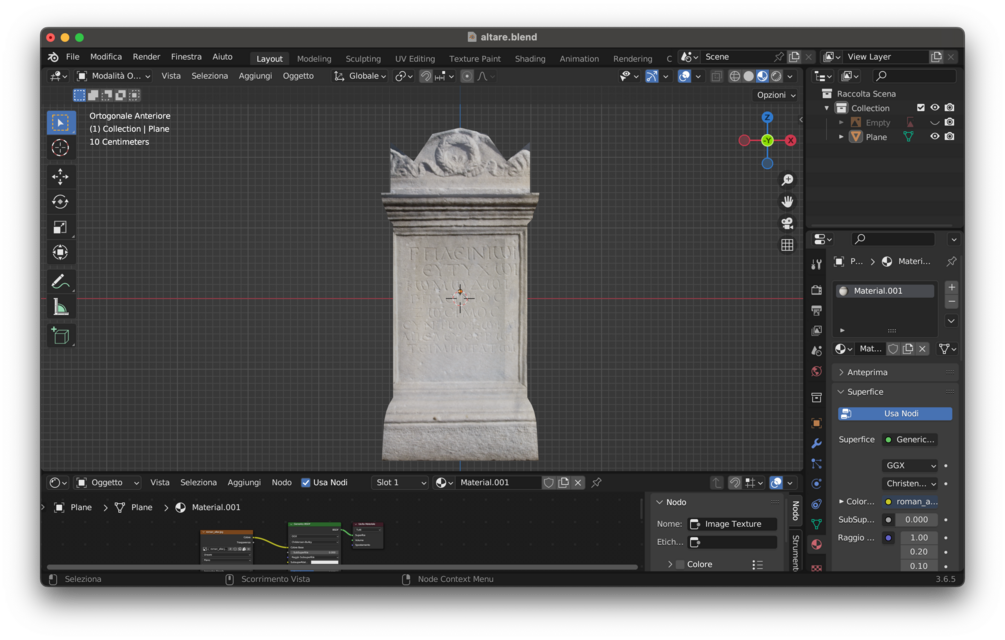Switch viewport to orthographic/perspective grid icon
This screenshot has width=1005, height=640.
tap(787, 245)
